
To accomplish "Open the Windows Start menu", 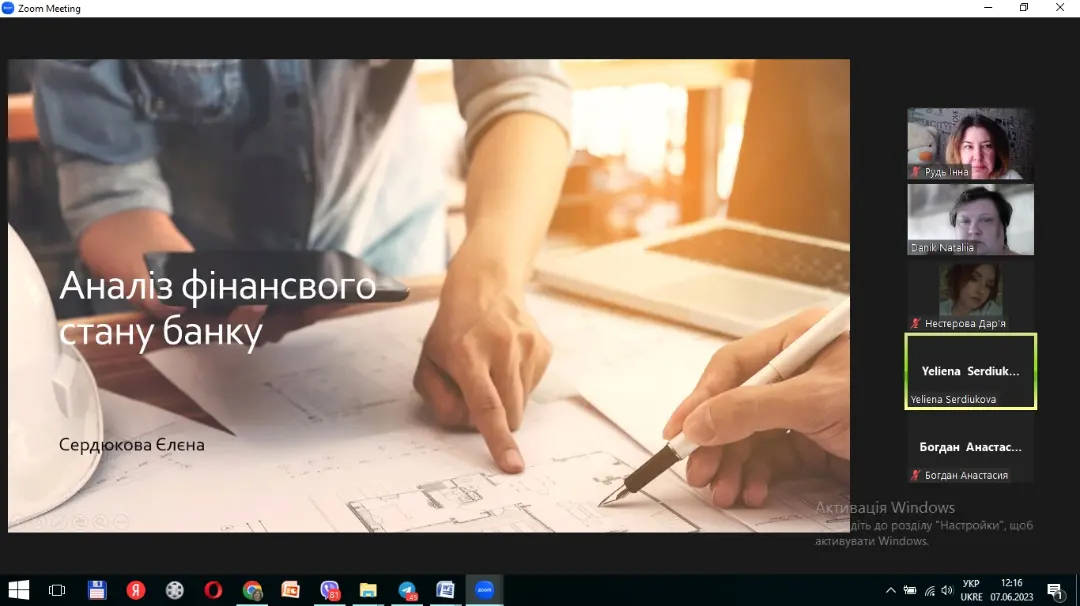I will click(x=18, y=590).
